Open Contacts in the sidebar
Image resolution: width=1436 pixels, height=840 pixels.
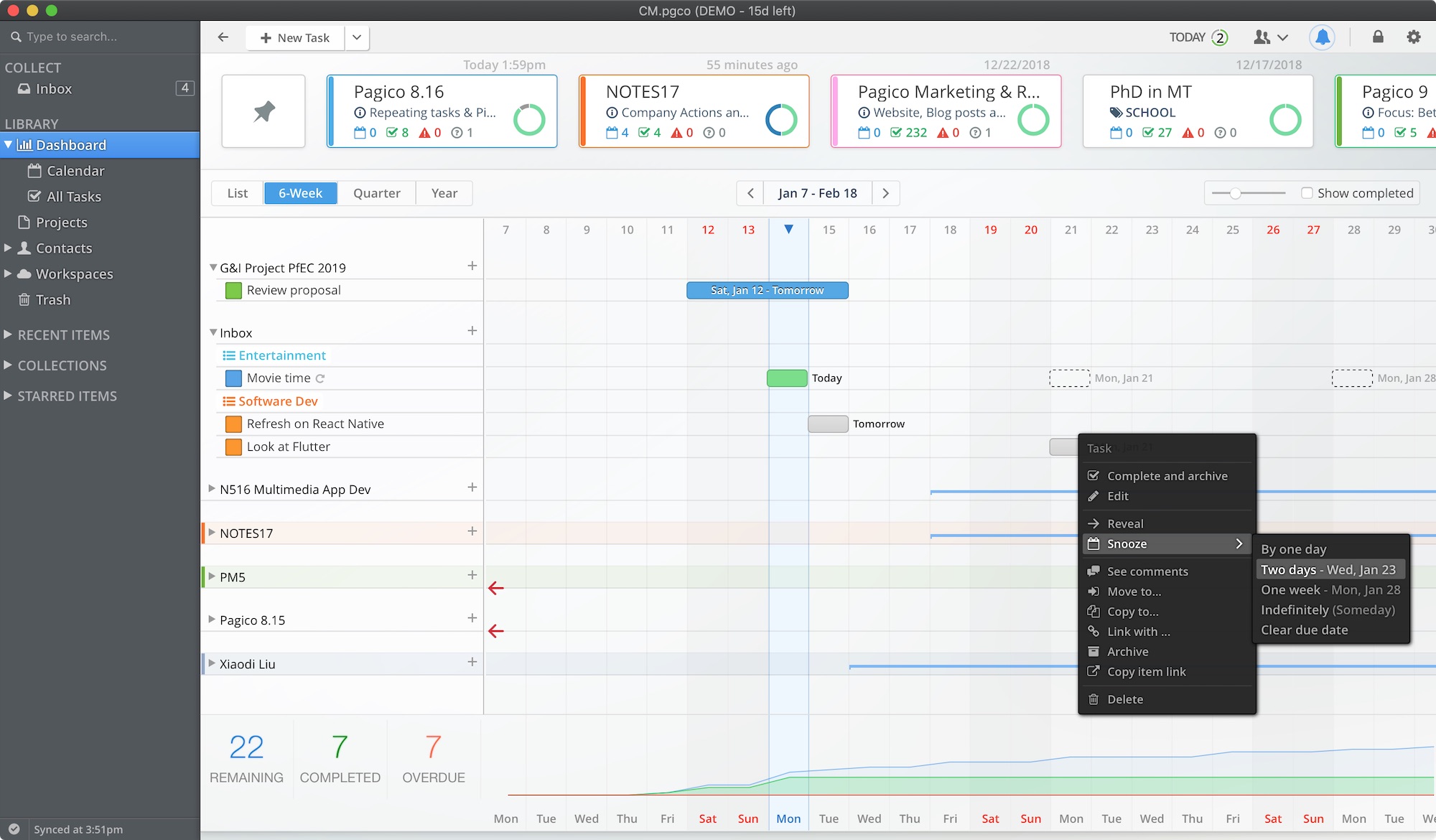(x=64, y=248)
